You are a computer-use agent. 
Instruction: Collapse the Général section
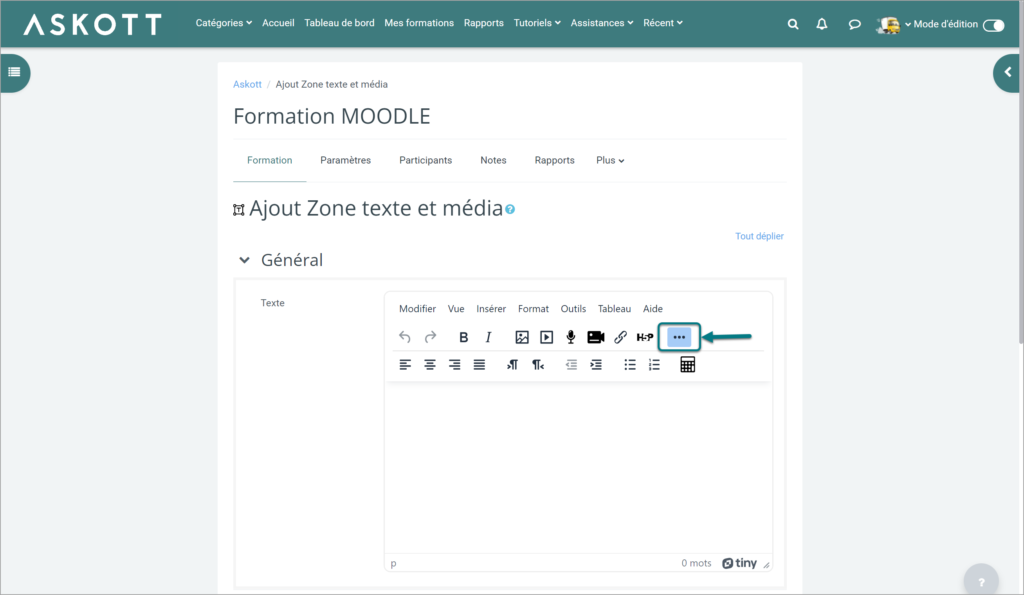click(244, 260)
